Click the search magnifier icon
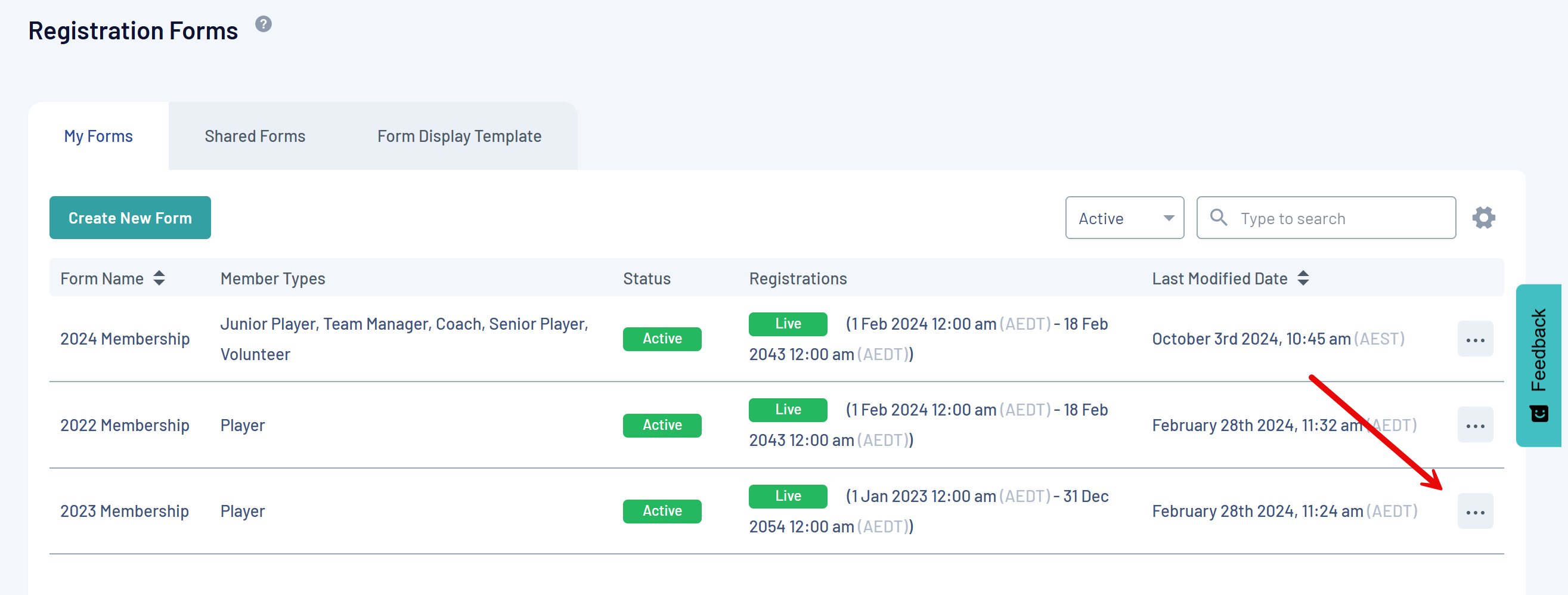Screen dimensions: 1568x595 pyautogui.click(x=1218, y=217)
